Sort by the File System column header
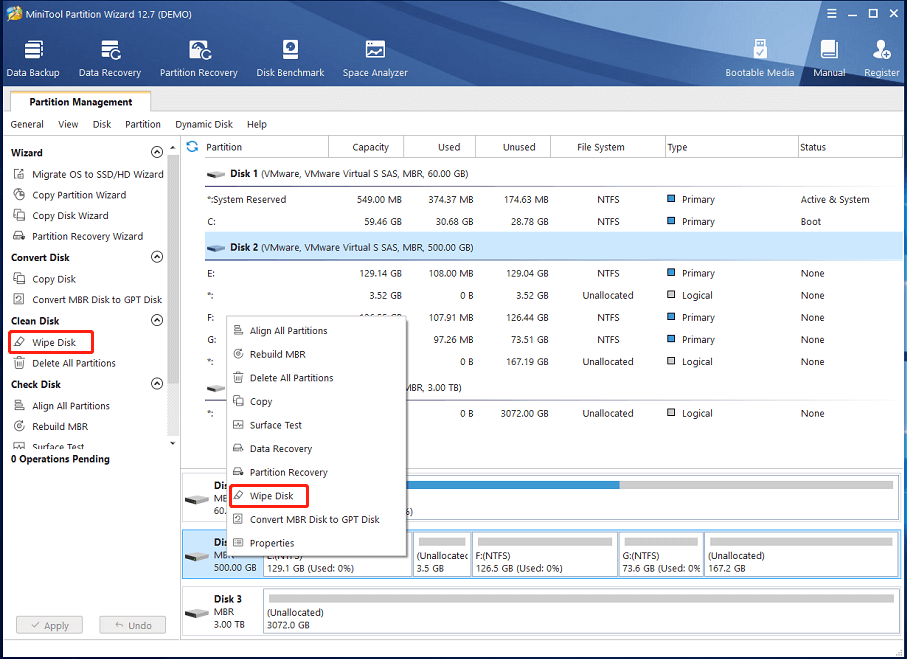The height and width of the screenshot is (659, 907). click(x=608, y=147)
